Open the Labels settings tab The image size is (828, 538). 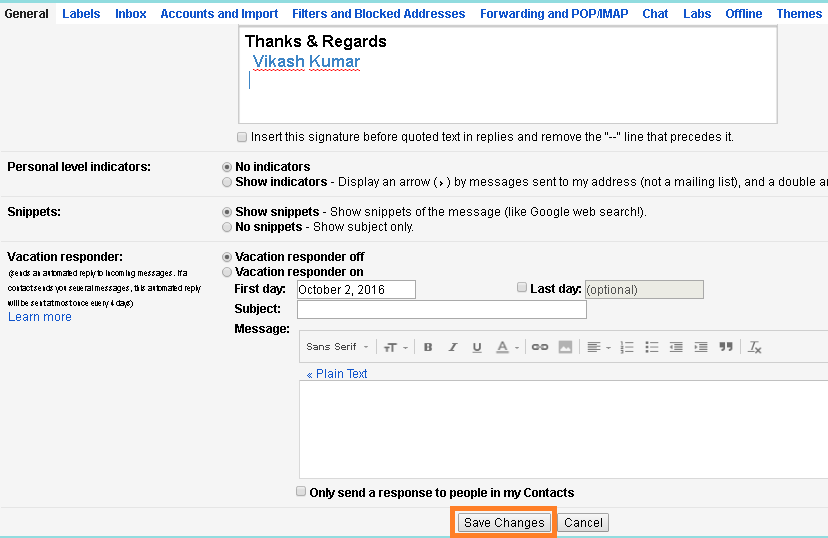pyautogui.click(x=81, y=14)
